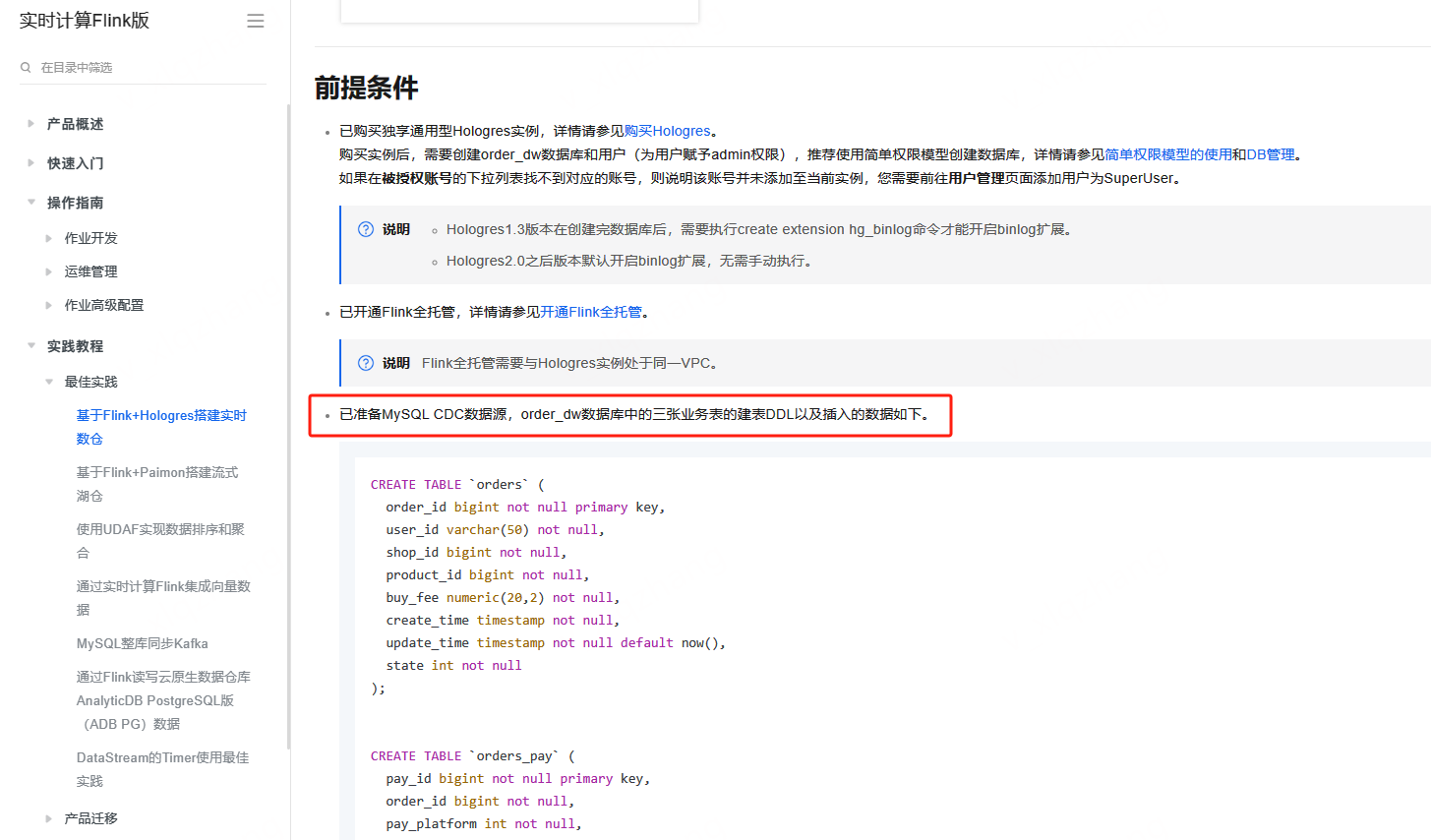Screen dimensions: 1431x840
Task: Collapse the 最佳实践 subsection arrow
Action: (x=49, y=382)
